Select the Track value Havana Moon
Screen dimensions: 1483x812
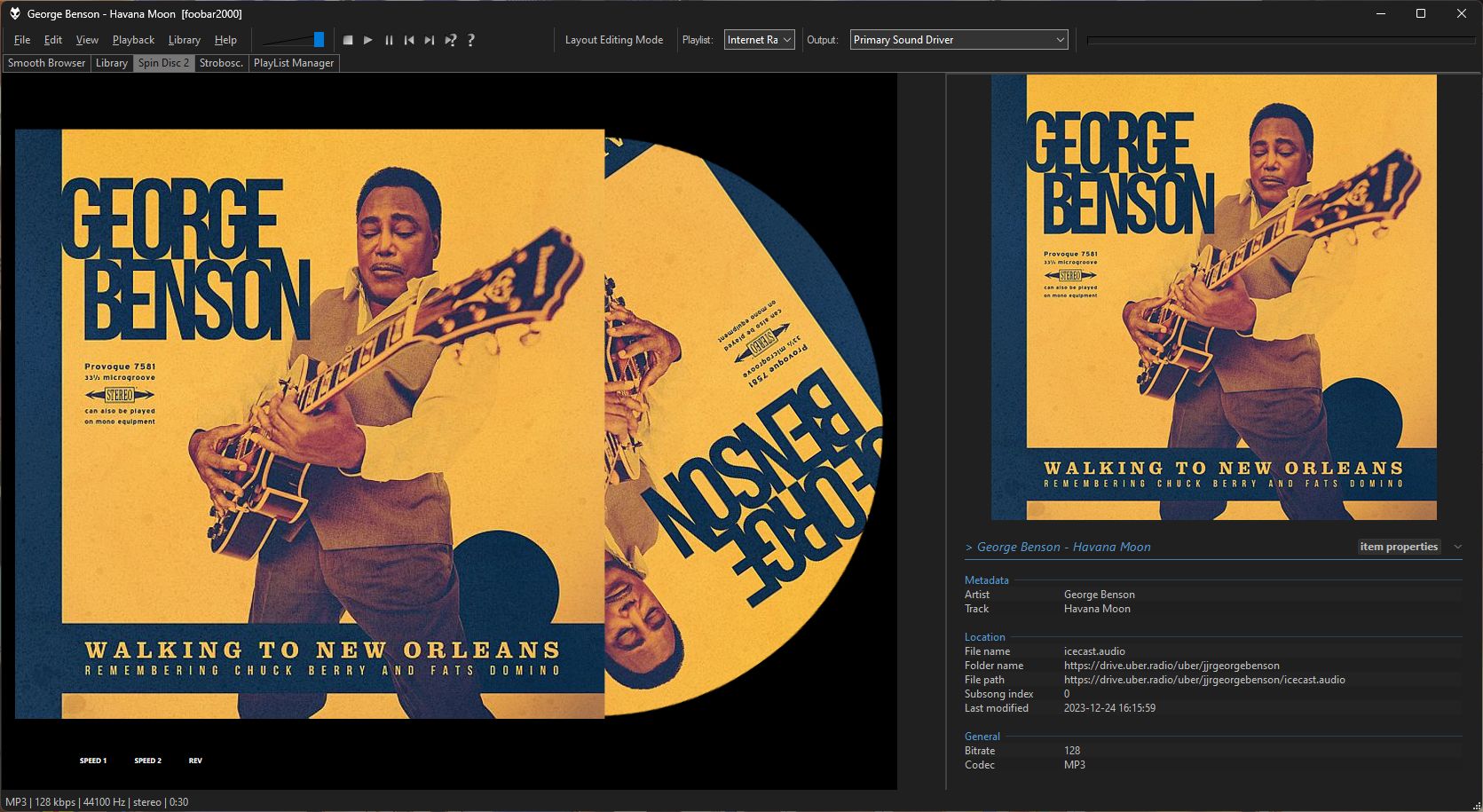pos(1097,609)
